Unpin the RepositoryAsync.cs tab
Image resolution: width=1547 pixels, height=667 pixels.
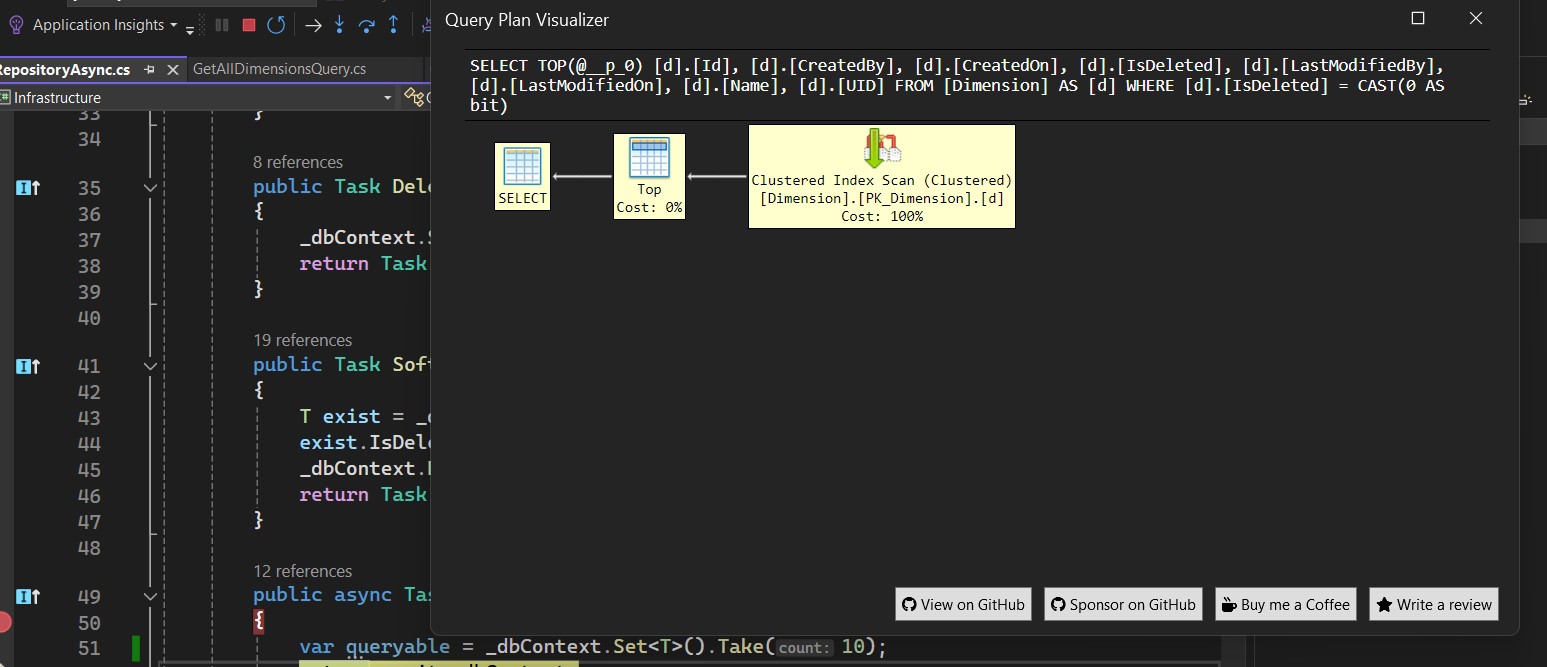pyautogui.click(x=146, y=69)
